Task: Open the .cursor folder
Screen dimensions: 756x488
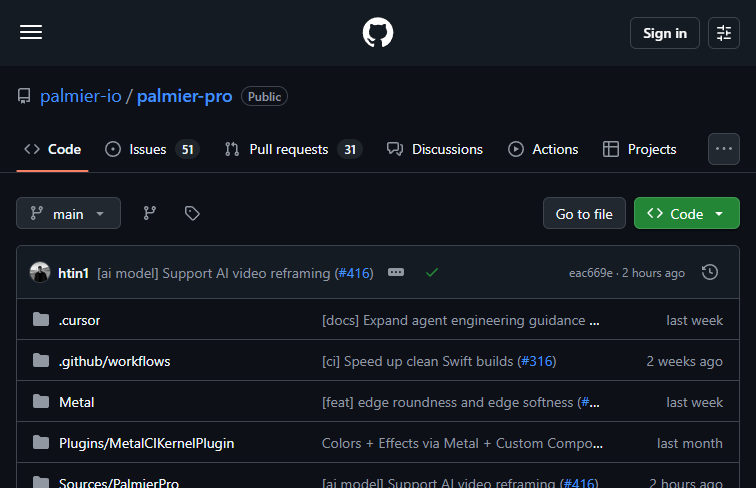Action: [80, 321]
